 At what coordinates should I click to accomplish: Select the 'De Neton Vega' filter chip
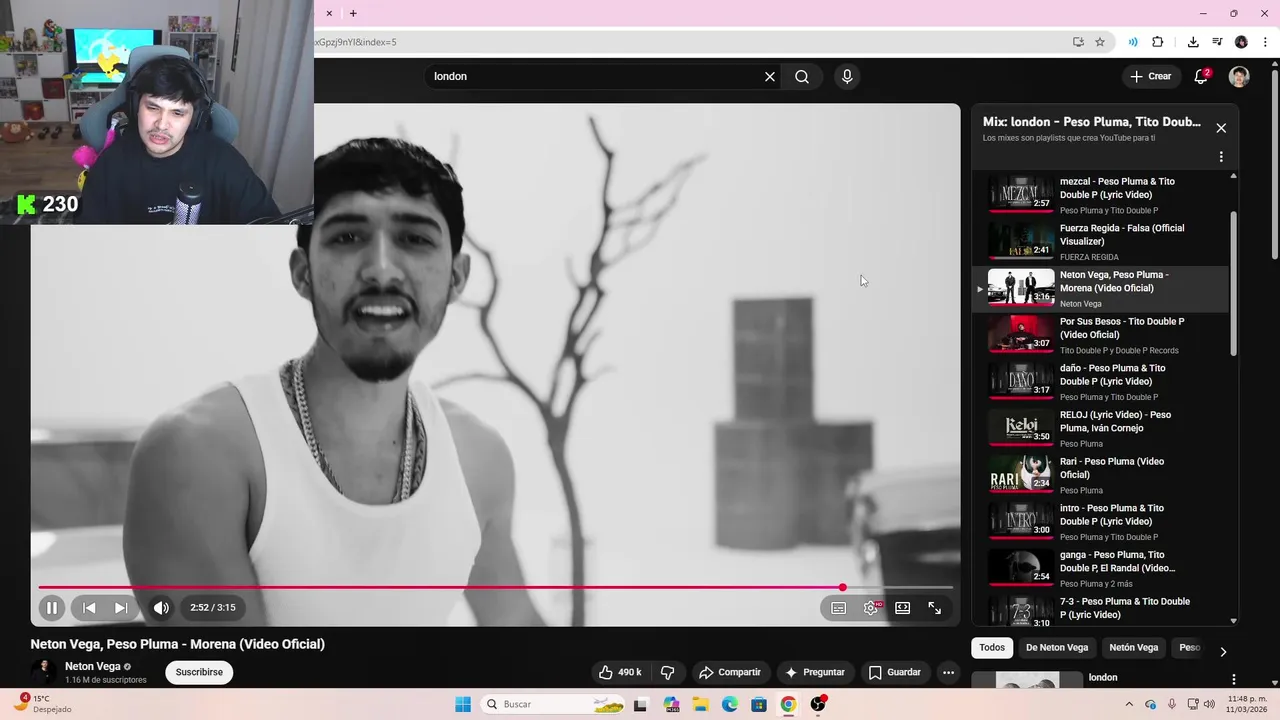pos(1057,648)
